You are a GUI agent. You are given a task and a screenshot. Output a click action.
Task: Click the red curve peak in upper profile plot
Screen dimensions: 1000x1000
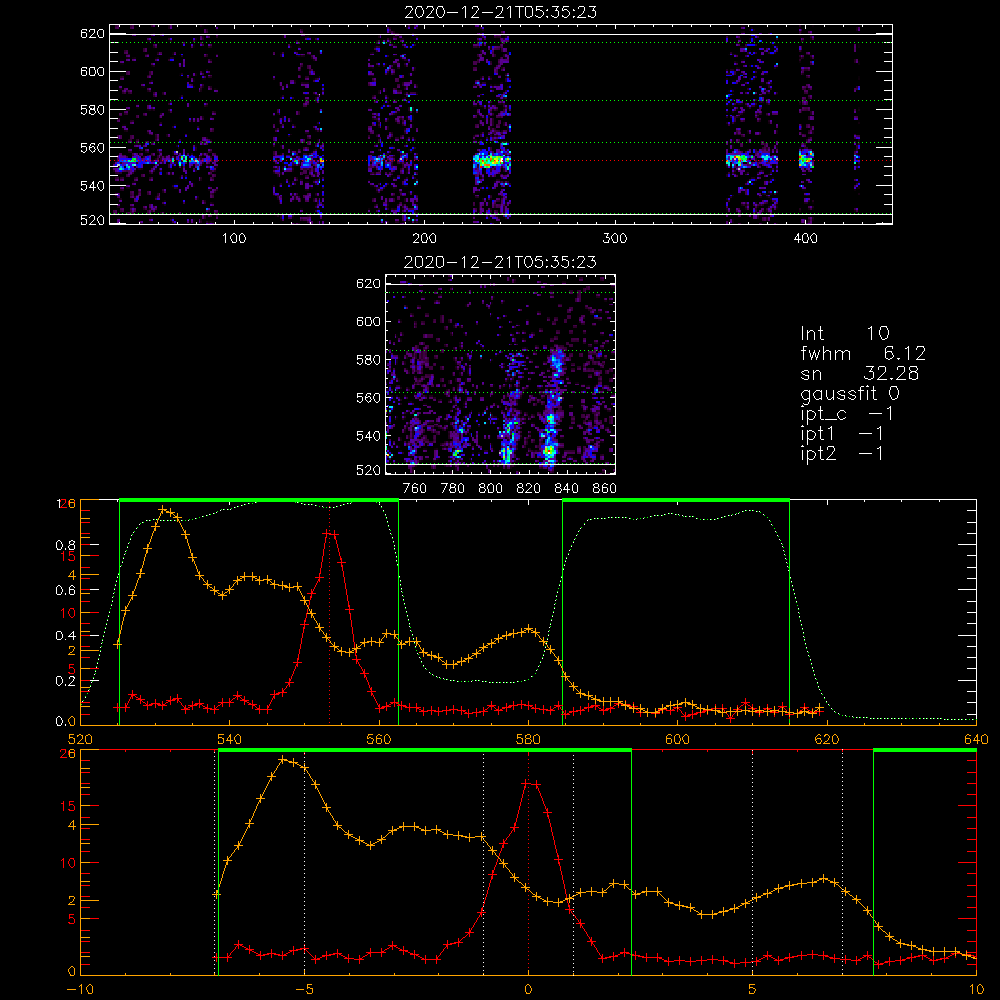pyautogui.click(x=330, y=533)
